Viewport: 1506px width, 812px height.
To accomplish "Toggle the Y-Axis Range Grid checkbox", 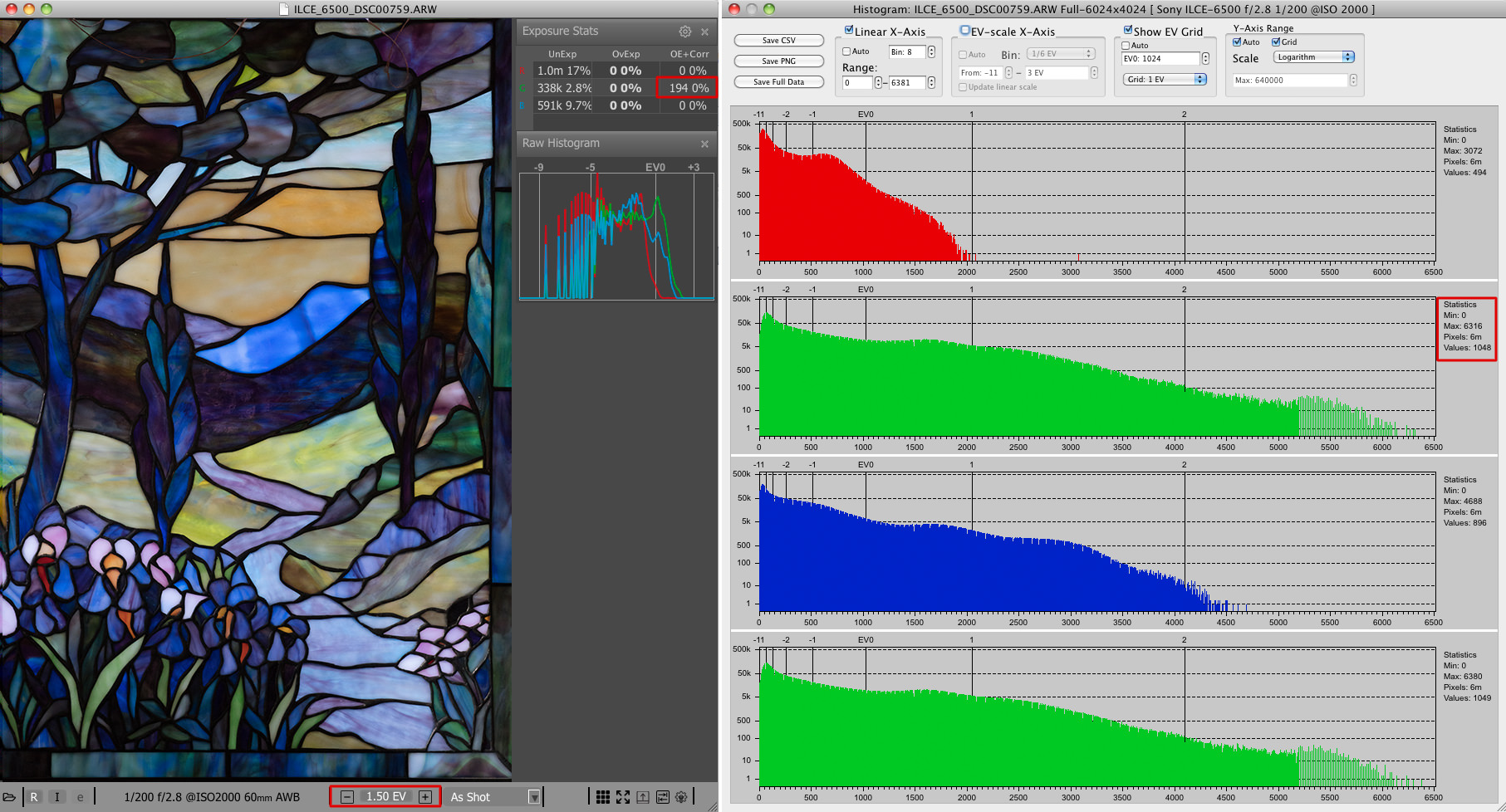I will point(1276,42).
